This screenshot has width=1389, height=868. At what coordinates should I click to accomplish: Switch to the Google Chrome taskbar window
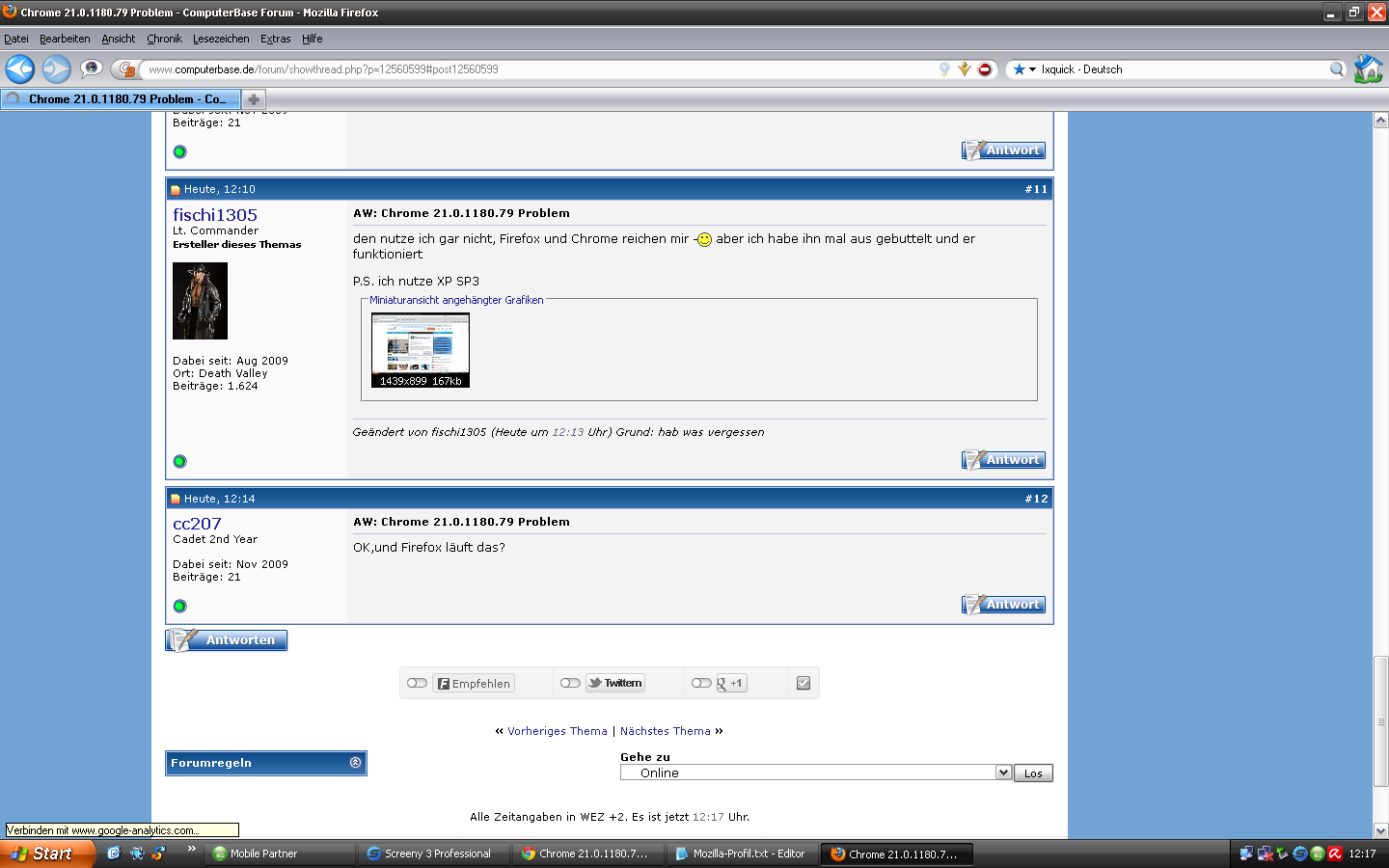590,854
